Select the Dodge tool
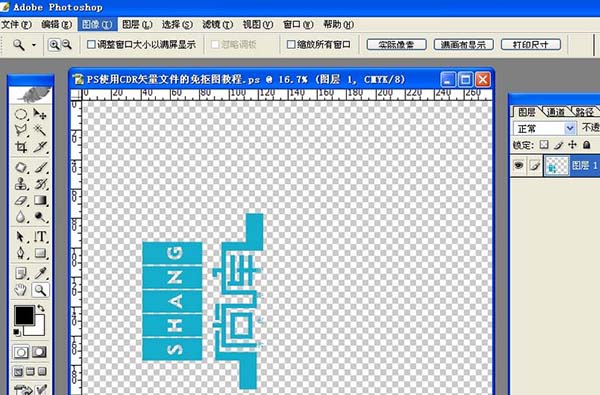Image resolution: width=600 pixels, height=395 pixels. [x=40, y=217]
